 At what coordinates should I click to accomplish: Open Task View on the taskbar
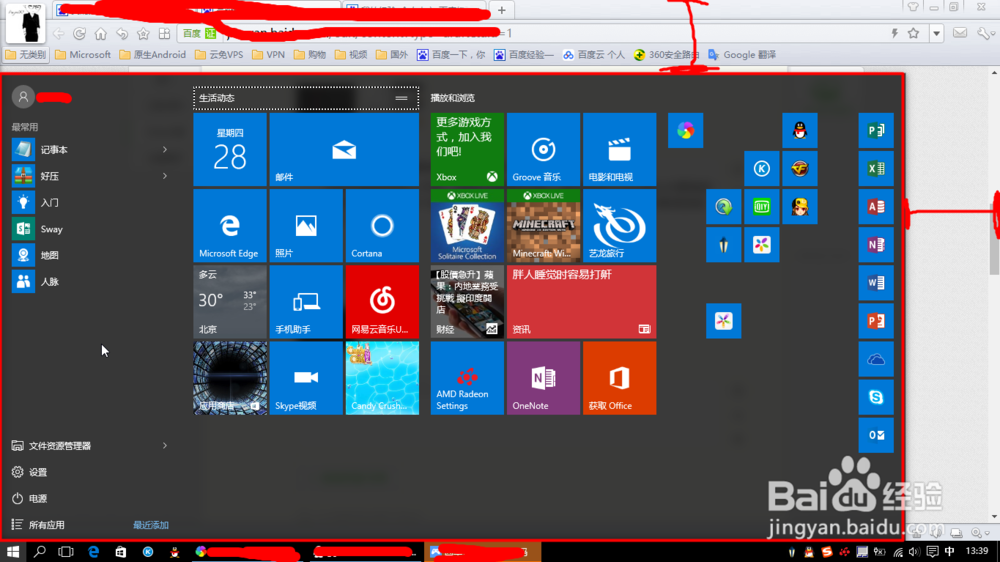(x=66, y=552)
